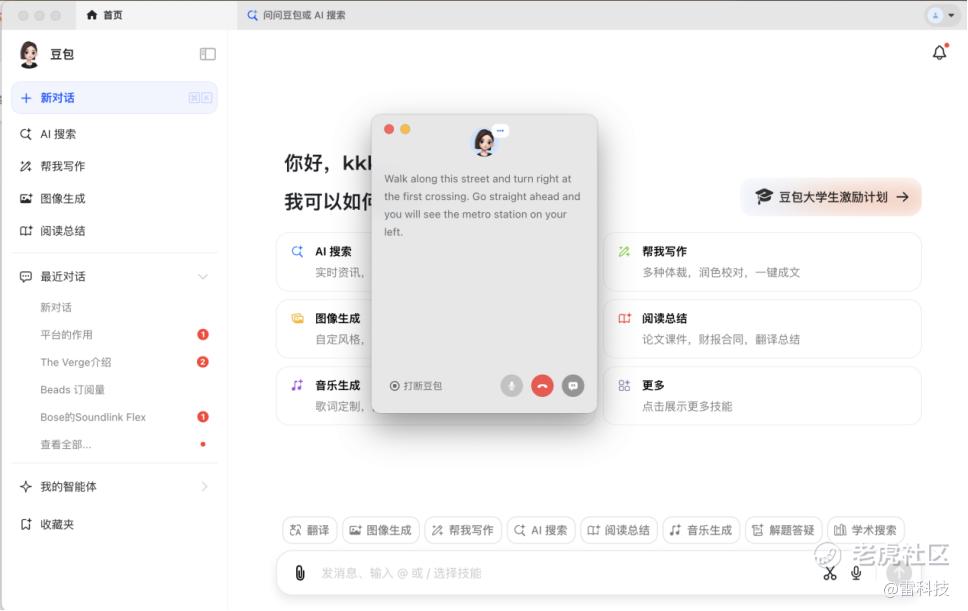Open Bose的Soundlink Flex conversation
Image resolution: width=968 pixels, height=611 pixels.
click(93, 417)
